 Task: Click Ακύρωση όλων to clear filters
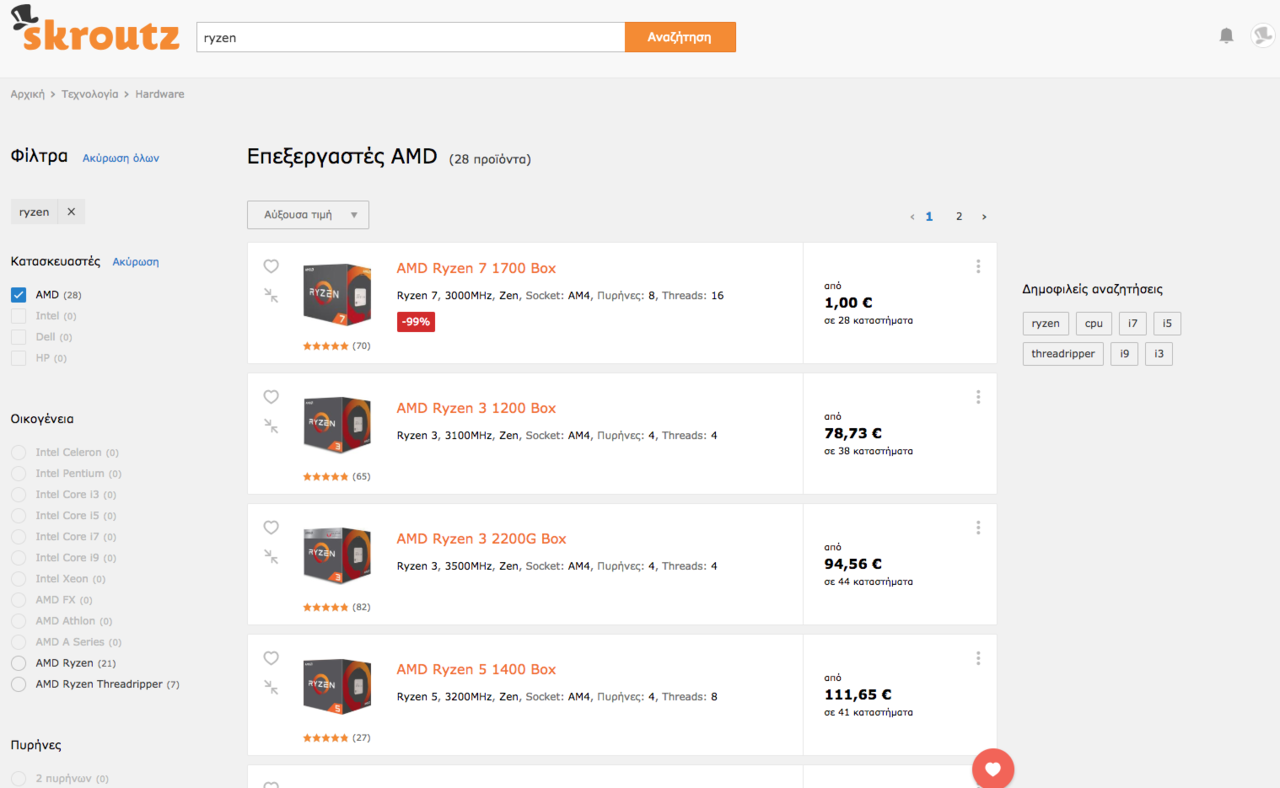(121, 158)
